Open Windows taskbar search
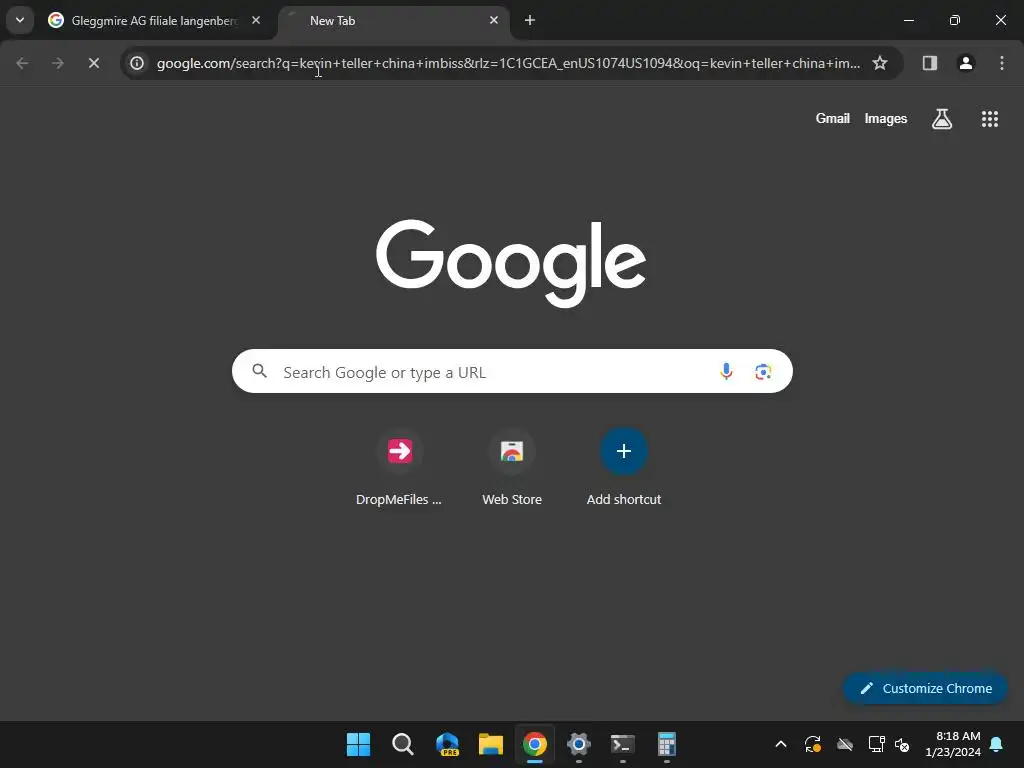 [402, 744]
